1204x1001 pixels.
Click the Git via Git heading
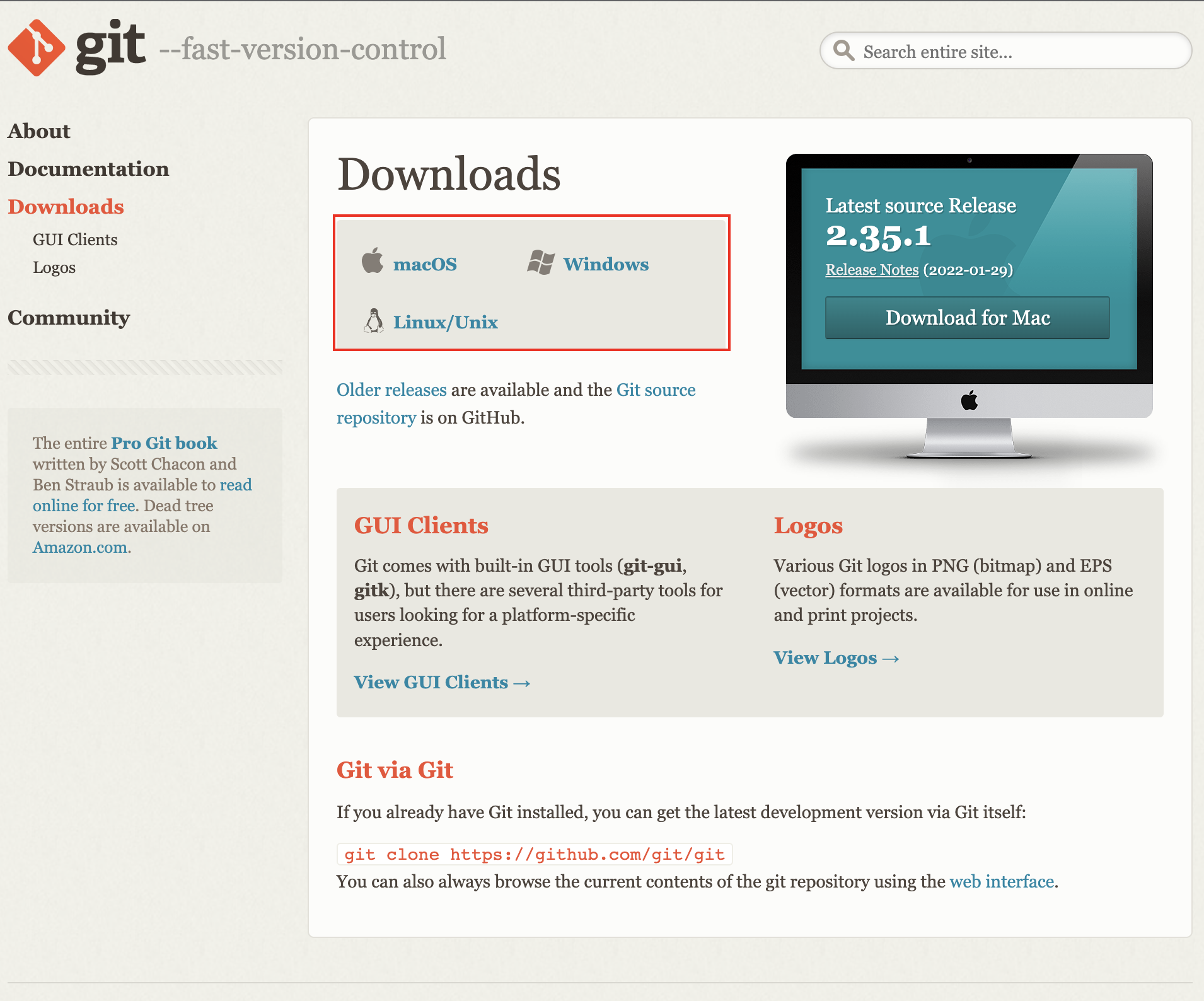[395, 770]
